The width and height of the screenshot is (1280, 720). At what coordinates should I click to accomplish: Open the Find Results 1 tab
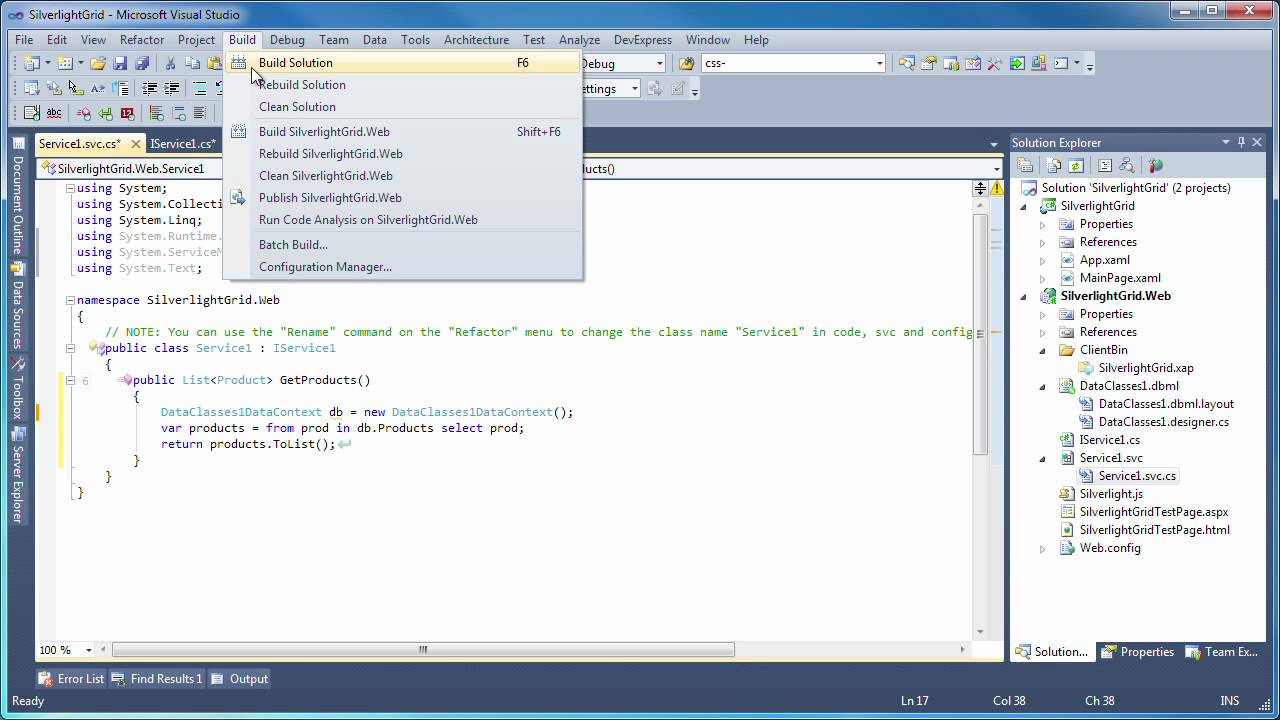156,679
